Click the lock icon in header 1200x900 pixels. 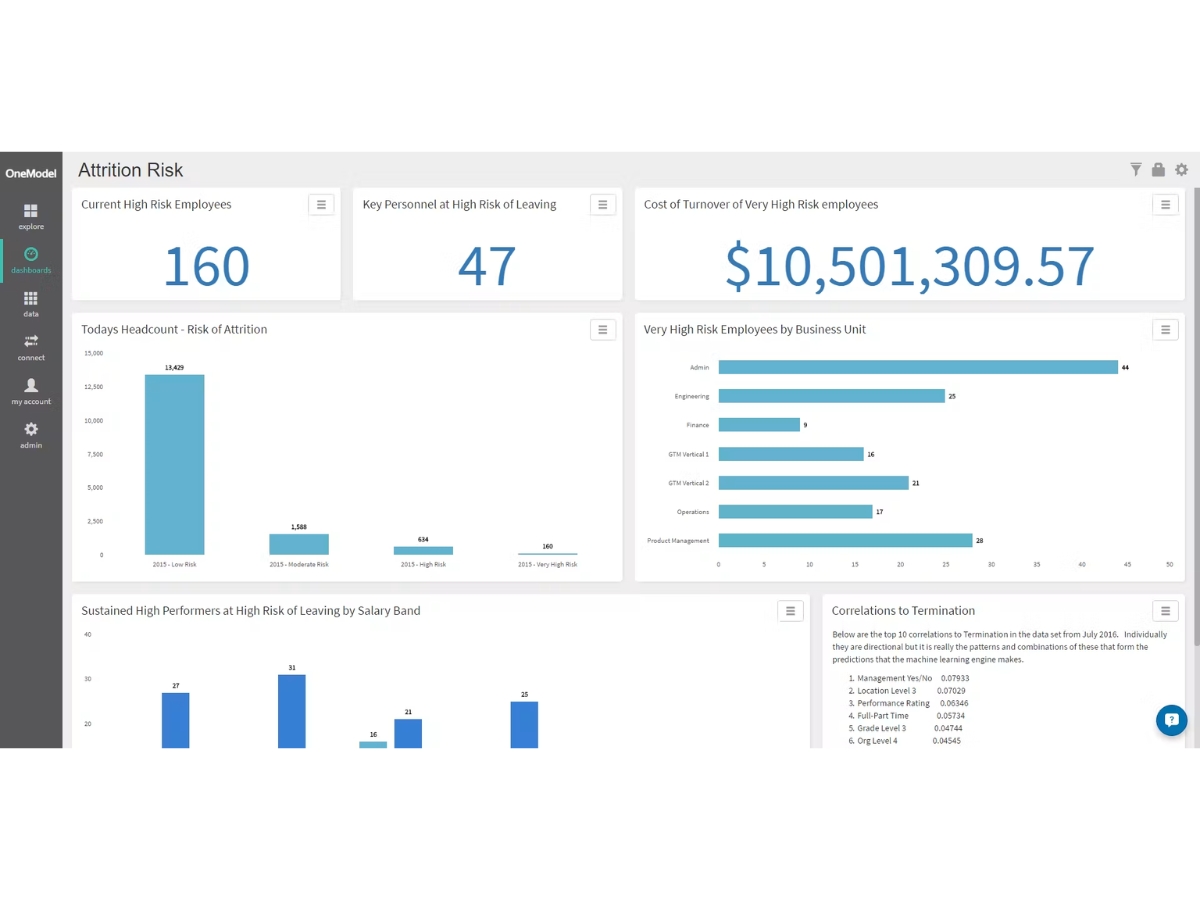pos(1158,170)
